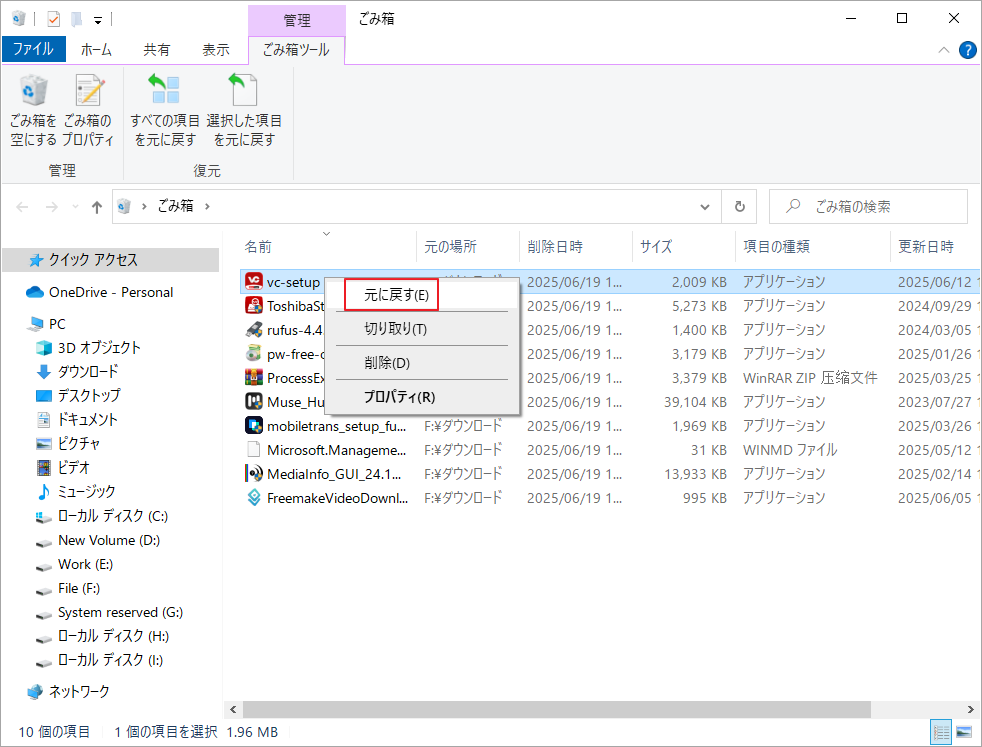
Task: Open OneDrive - Personal in the sidebar
Action: click(110, 292)
